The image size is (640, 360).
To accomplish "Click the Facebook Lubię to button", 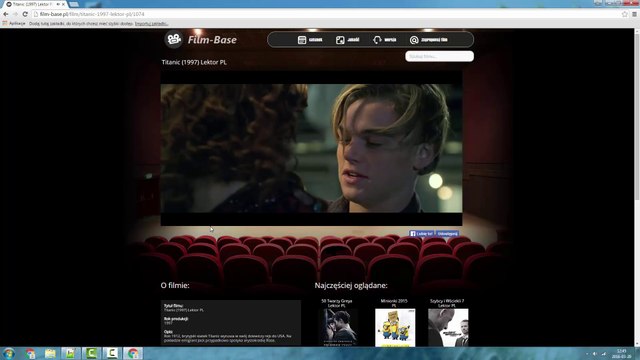I will [421, 233].
